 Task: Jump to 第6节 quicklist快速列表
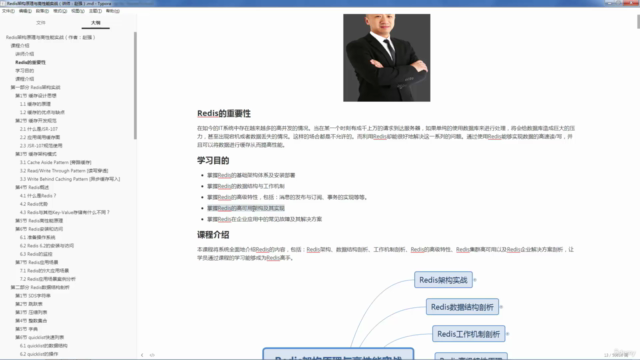pyautogui.click(x=40, y=338)
